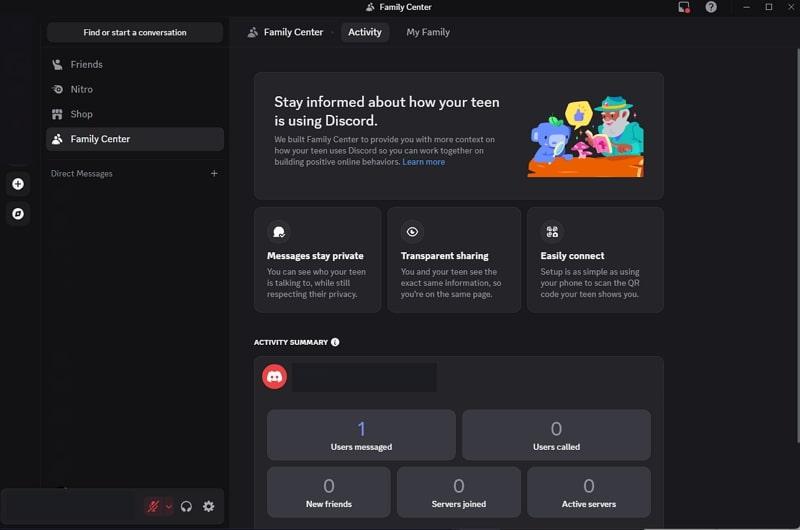The image size is (800, 530).
Task: Click the Stay informed banner heading
Action: point(387,111)
